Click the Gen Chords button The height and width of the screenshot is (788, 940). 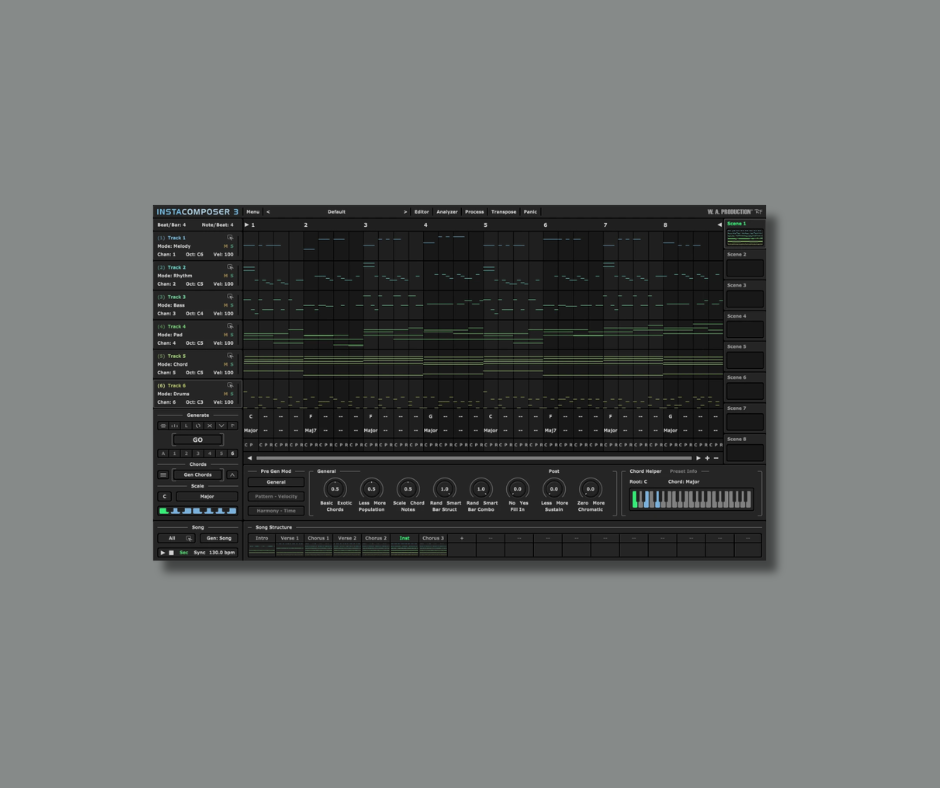coord(198,475)
